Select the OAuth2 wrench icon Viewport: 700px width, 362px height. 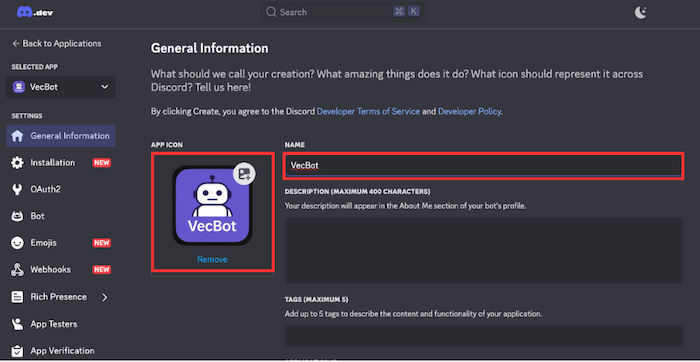coord(17,189)
